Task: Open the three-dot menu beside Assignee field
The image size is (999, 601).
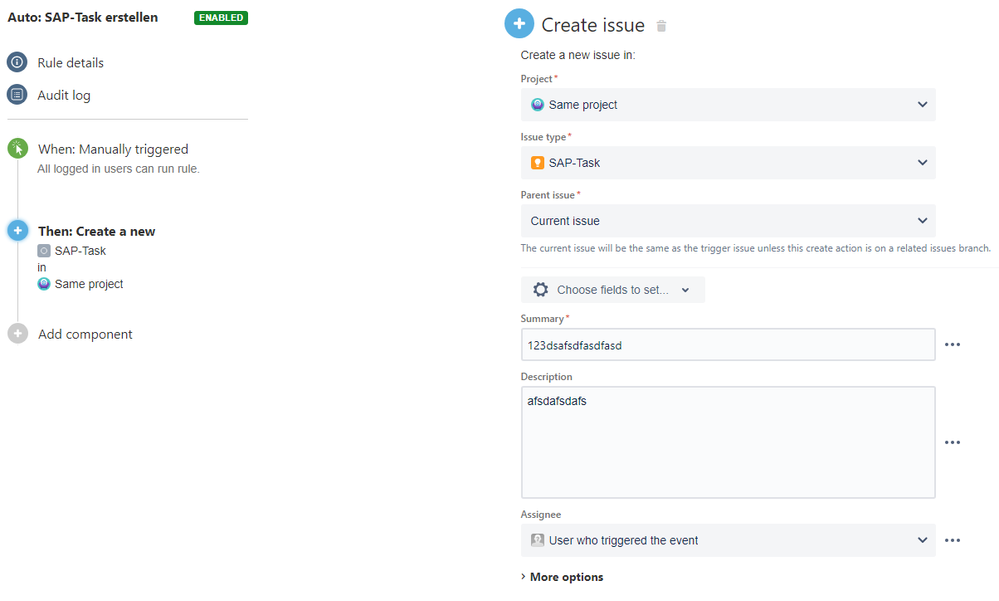Action: click(x=952, y=540)
